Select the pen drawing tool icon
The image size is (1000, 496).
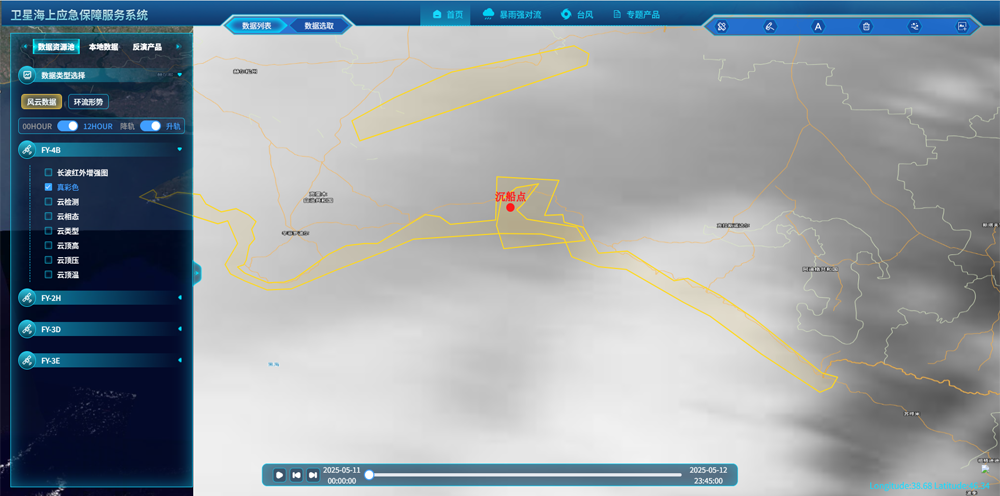[x=769, y=27]
